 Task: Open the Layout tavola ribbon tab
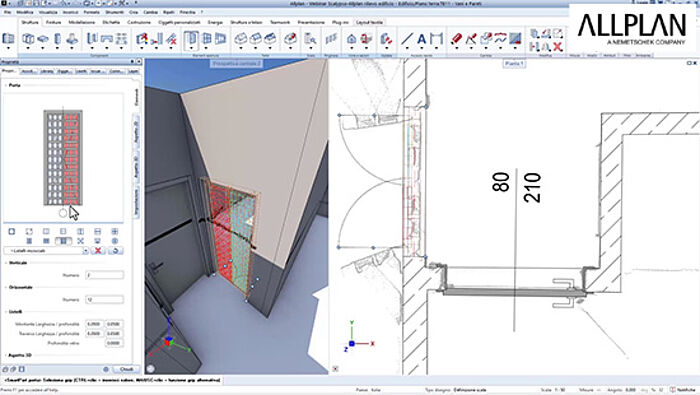pyautogui.click(x=370, y=22)
